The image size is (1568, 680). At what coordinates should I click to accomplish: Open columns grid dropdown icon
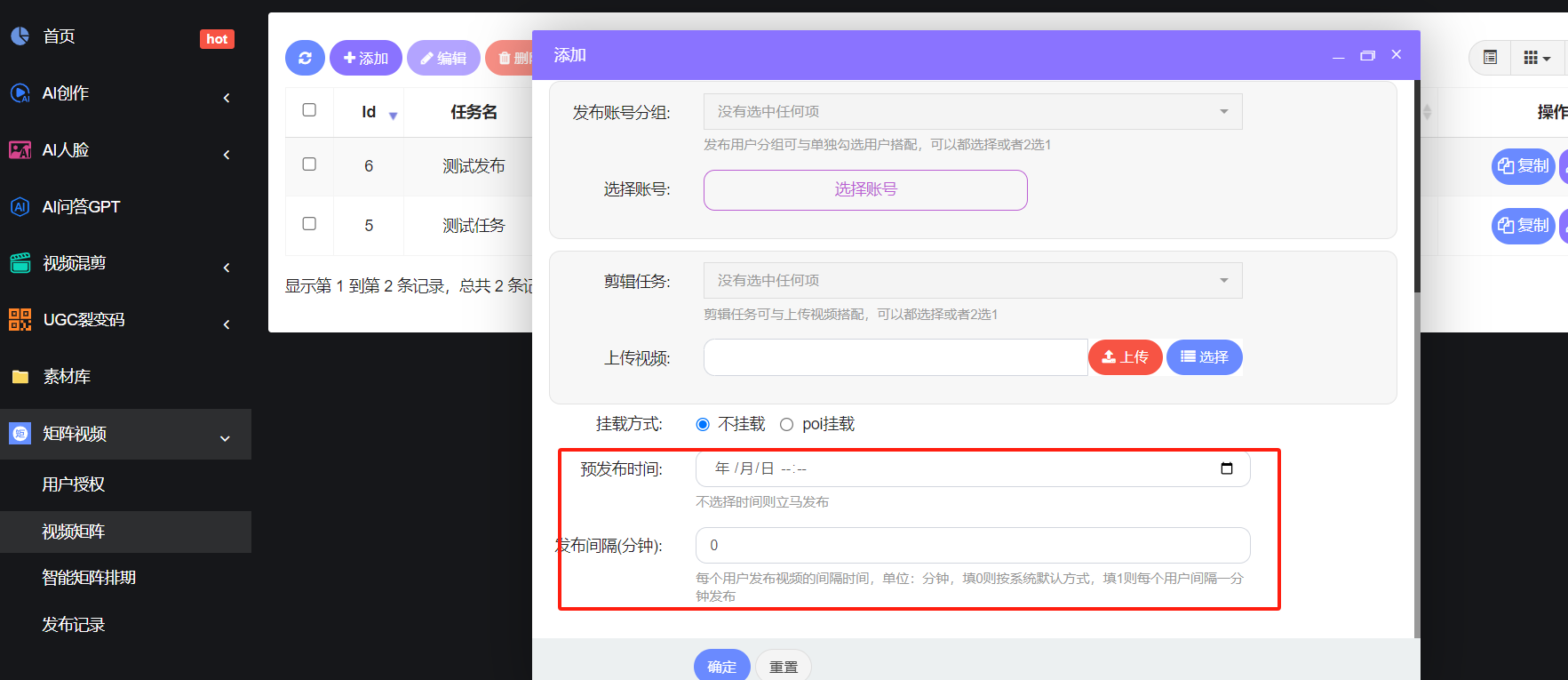(x=1537, y=58)
